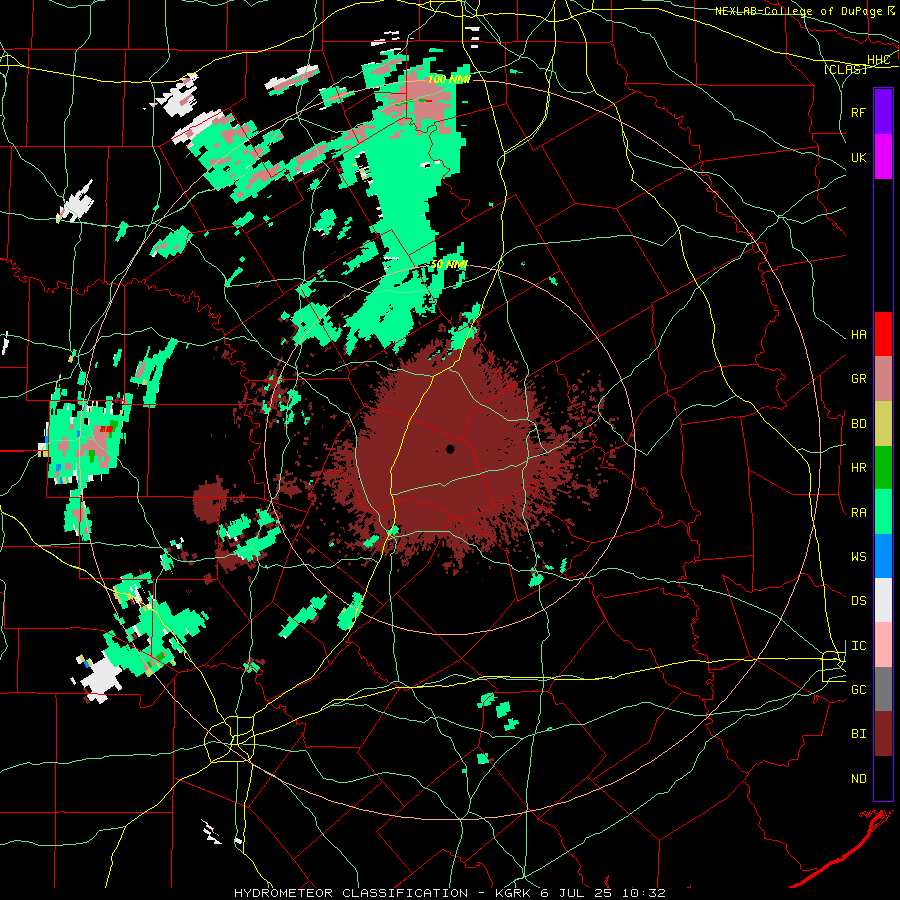The image size is (900, 900).
Task: Click the [CLAS] label
Action: pyautogui.click(x=845, y=69)
